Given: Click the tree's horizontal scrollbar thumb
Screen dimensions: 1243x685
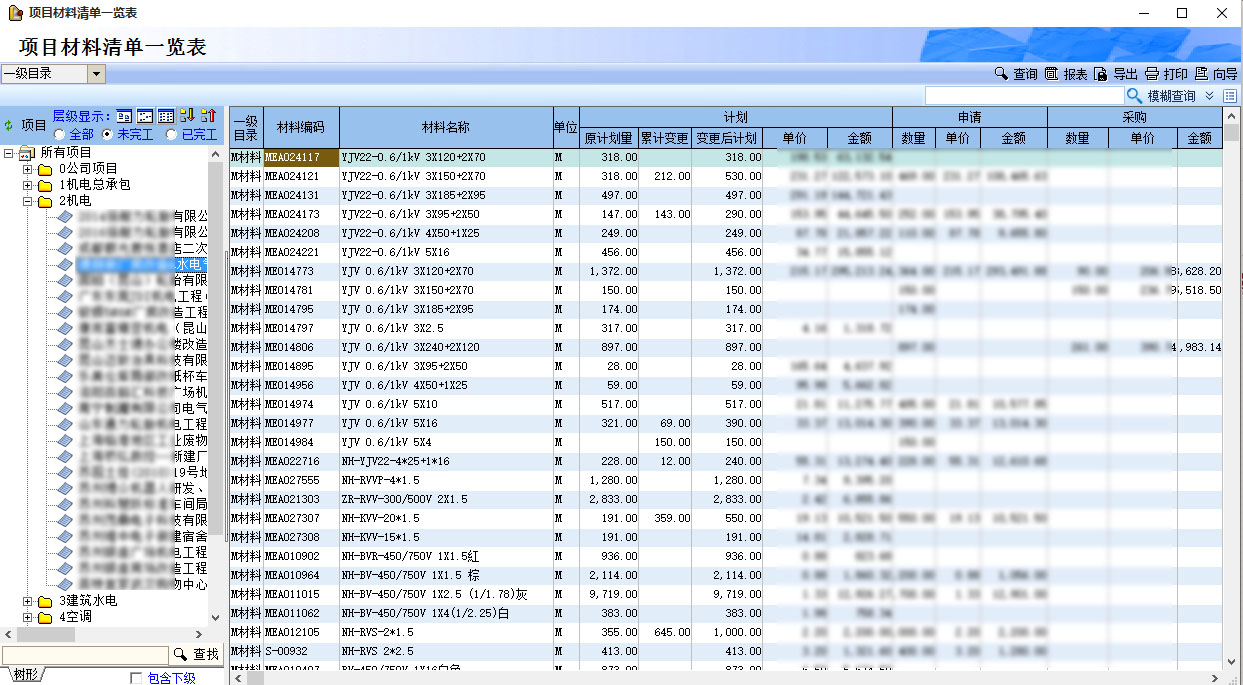Looking at the screenshot, I should [46, 634].
